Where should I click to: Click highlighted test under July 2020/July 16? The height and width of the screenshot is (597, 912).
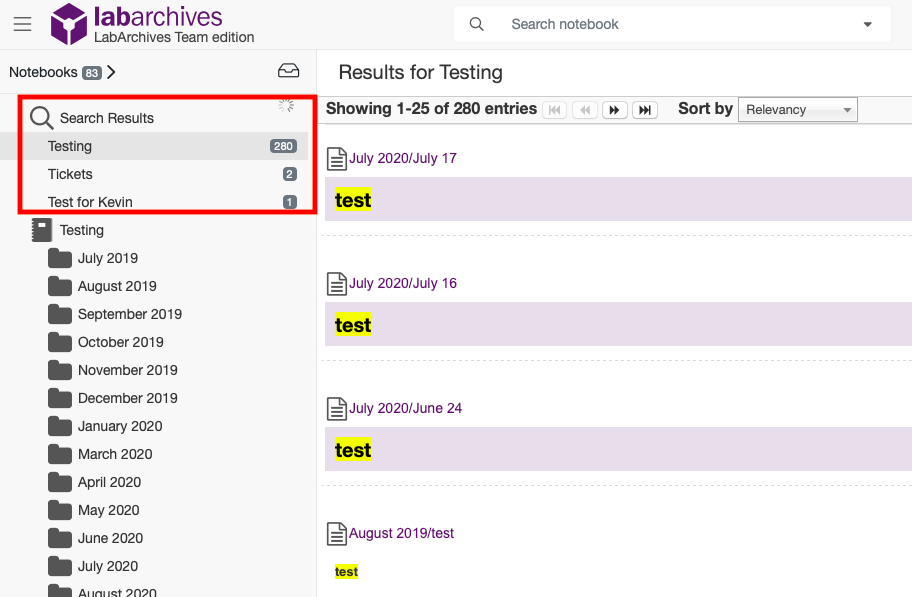(x=352, y=325)
